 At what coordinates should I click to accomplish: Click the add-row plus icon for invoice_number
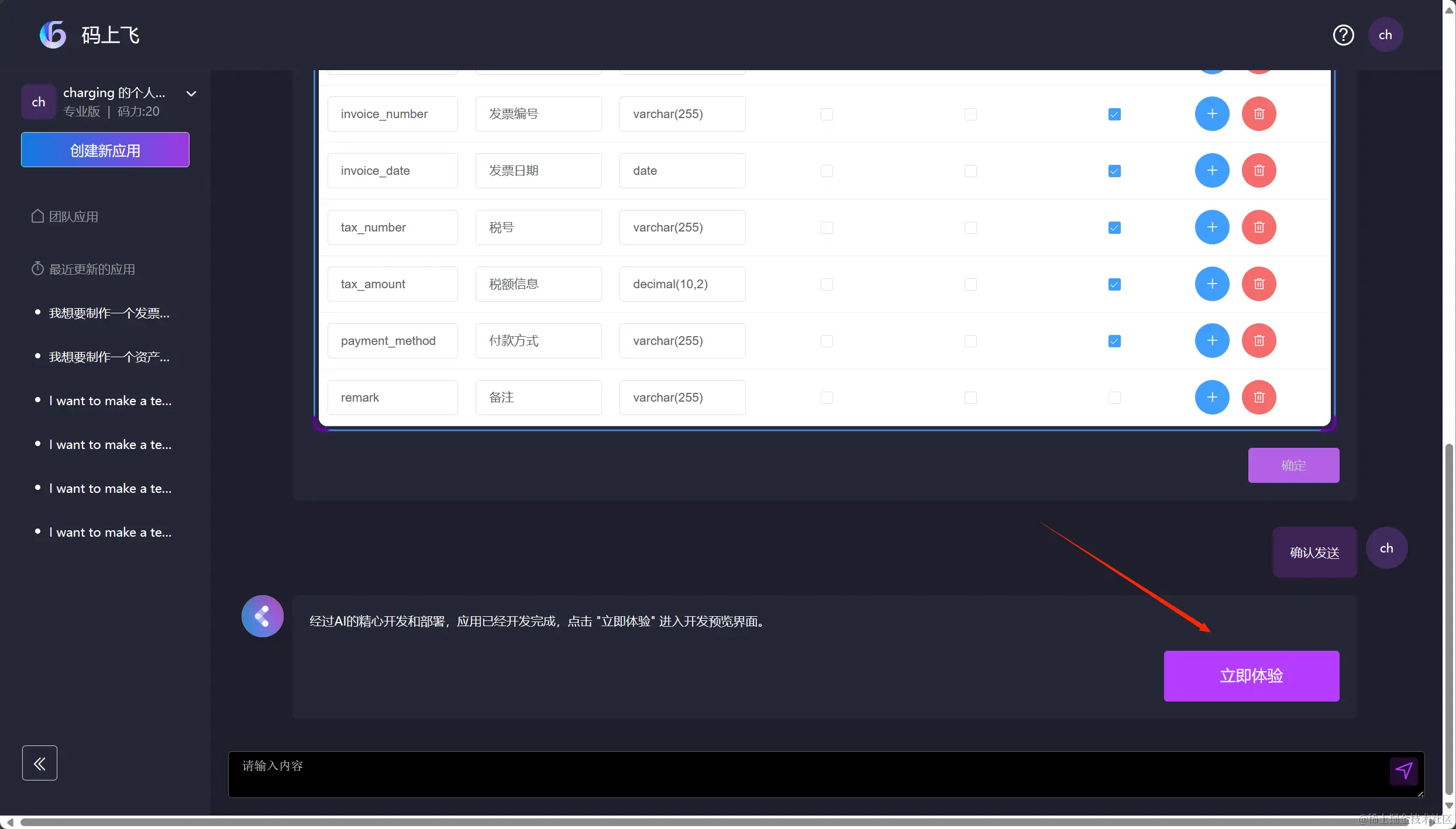(1212, 114)
